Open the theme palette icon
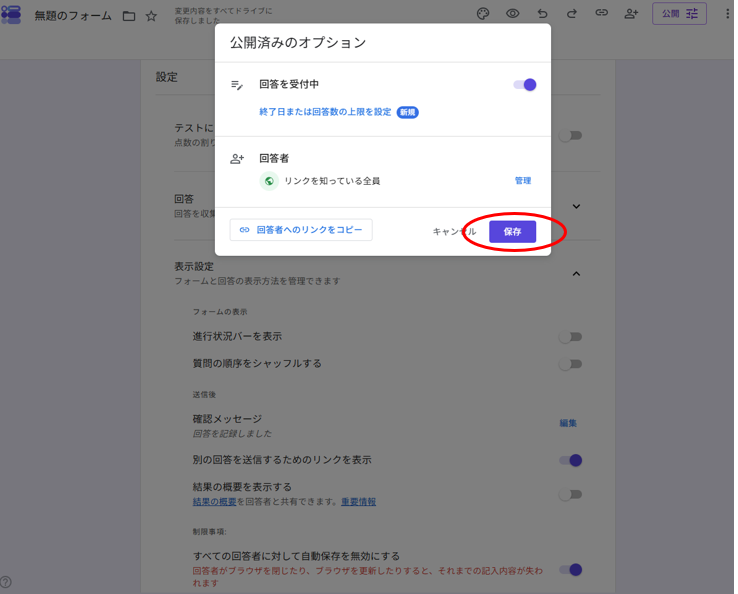Image resolution: width=738 pixels, height=594 pixels. click(483, 14)
